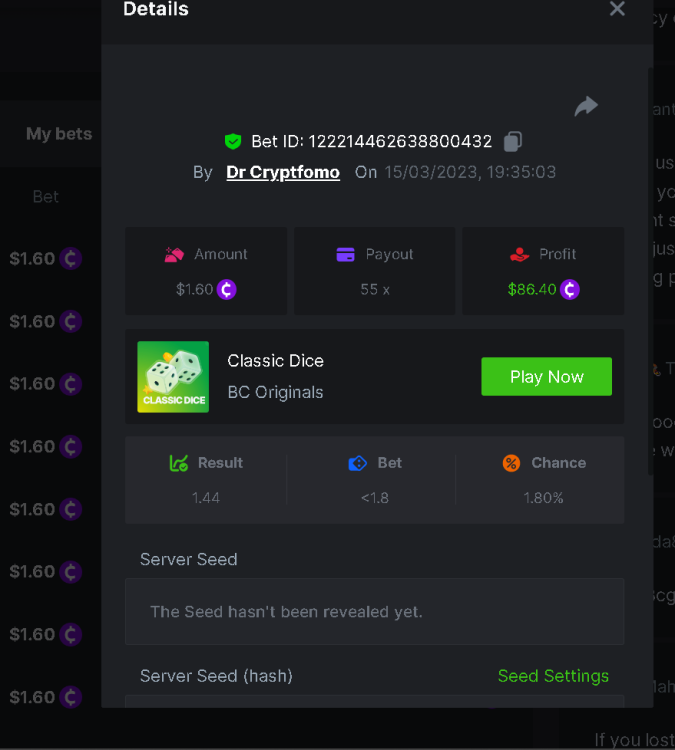Click the Profit hand icon
The width and height of the screenshot is (675, 750).
(x=519, y=254)
